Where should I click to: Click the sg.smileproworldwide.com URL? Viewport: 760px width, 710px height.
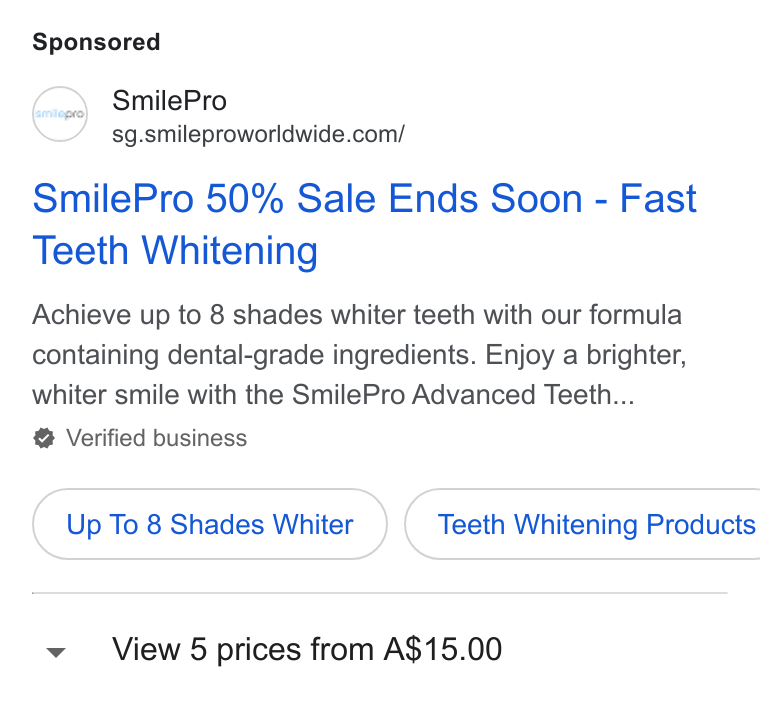(258, 135)
